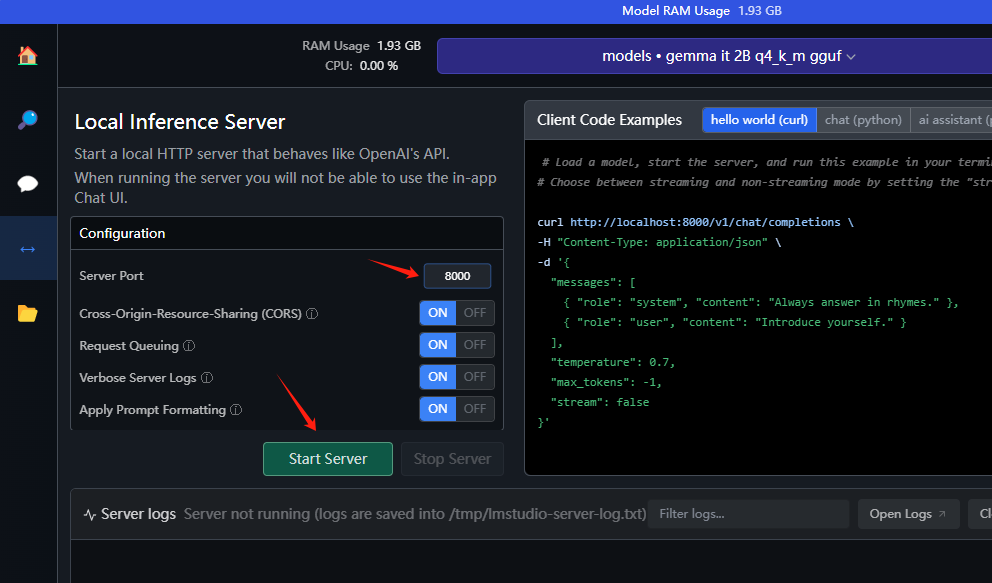This screenshot has width=992, height=583.
Task: Click the "max_tokens": -1 code line
Action: pos(606,382)
